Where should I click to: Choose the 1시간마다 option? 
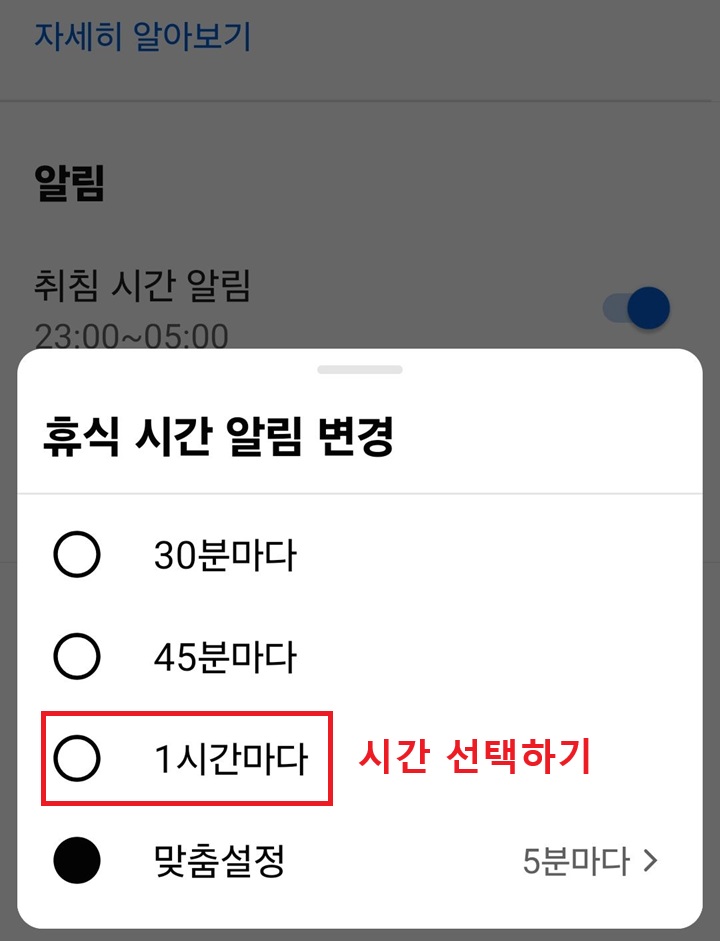78,758
